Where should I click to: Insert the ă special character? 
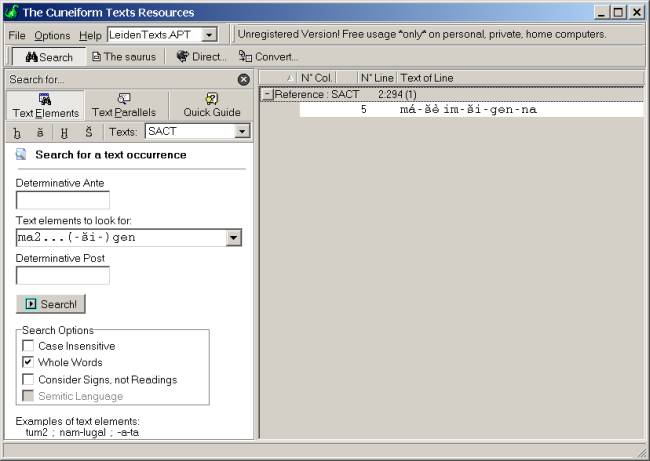coord(41,132)
